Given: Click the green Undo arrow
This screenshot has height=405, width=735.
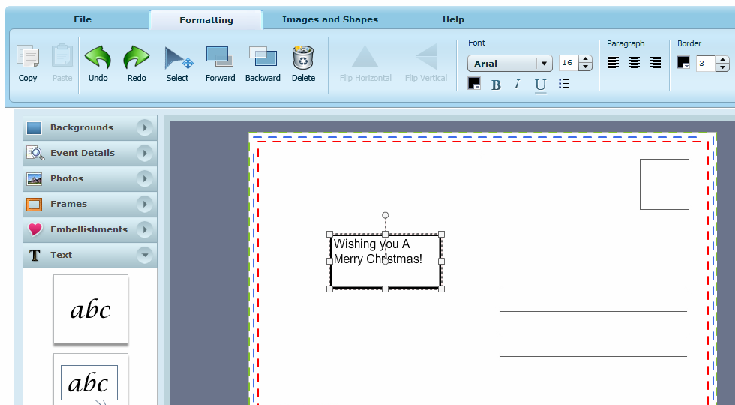Looking at the screenshot, I should point(98,58).
